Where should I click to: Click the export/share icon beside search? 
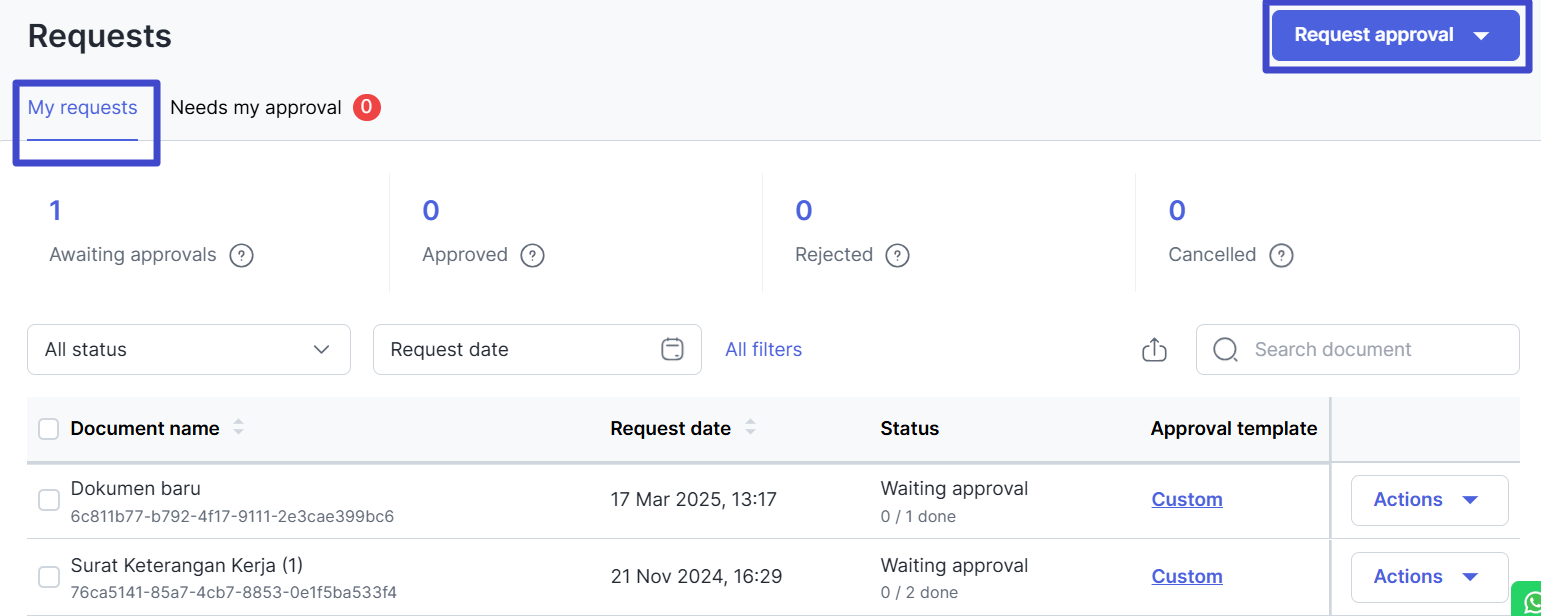point(1154,350)
